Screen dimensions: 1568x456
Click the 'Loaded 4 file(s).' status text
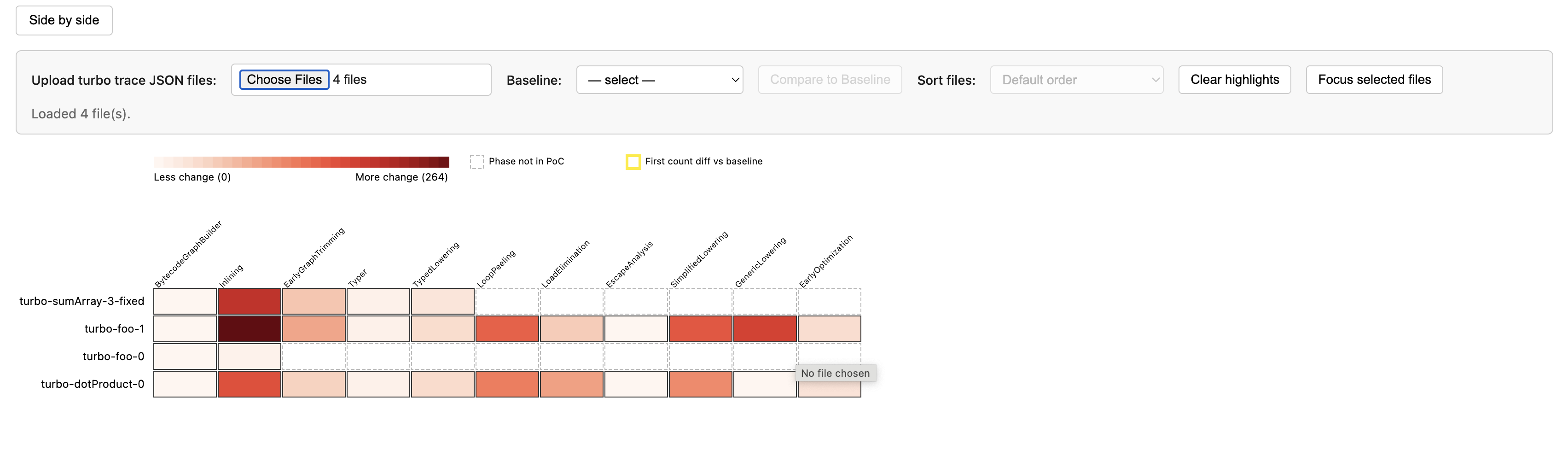point(81,114)
